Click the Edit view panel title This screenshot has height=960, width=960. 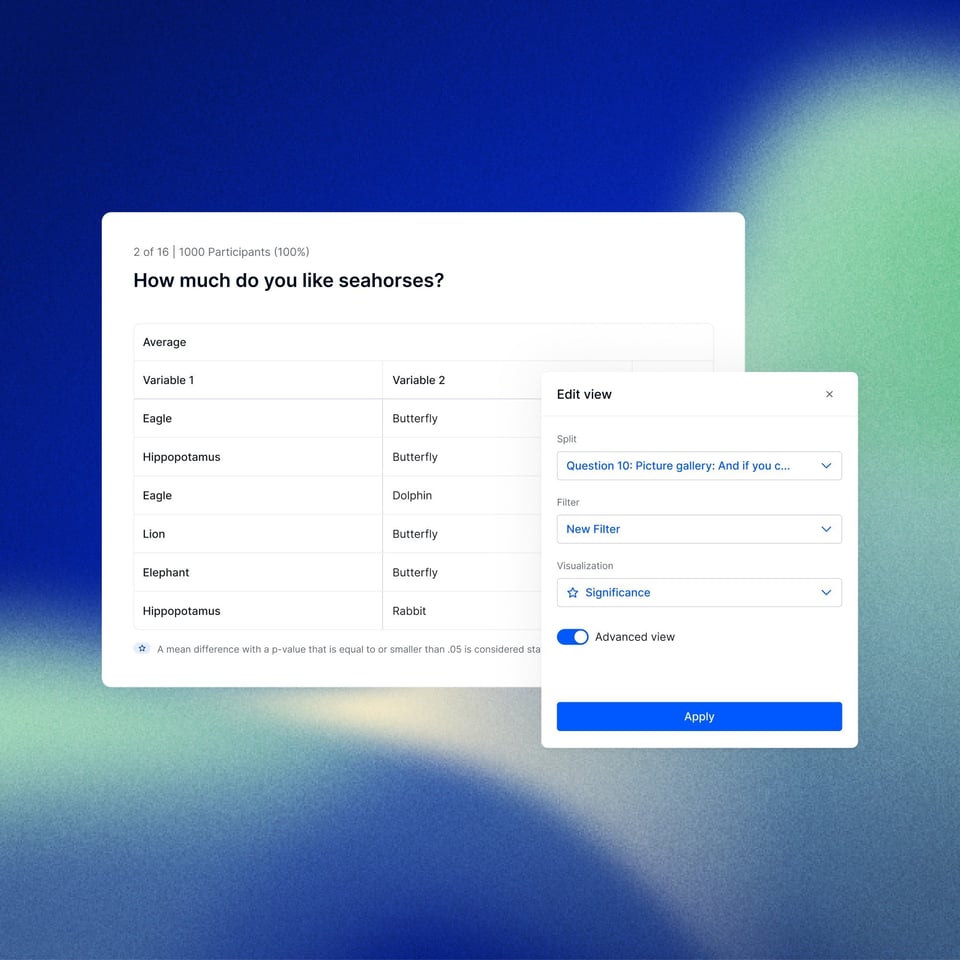coord(584,394)
